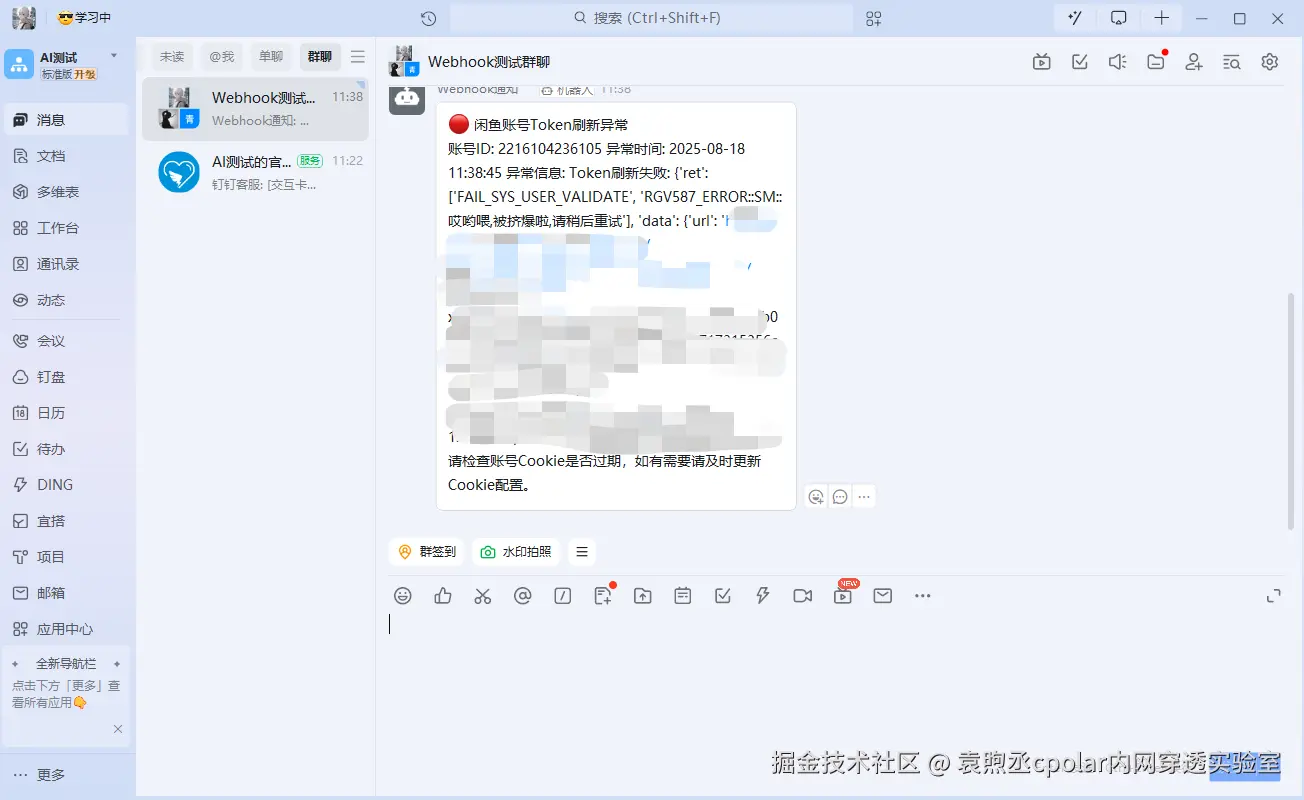Open the conversation filter menu icon
Viewport: 1304px width, 800px height.
tap(358, 57)
